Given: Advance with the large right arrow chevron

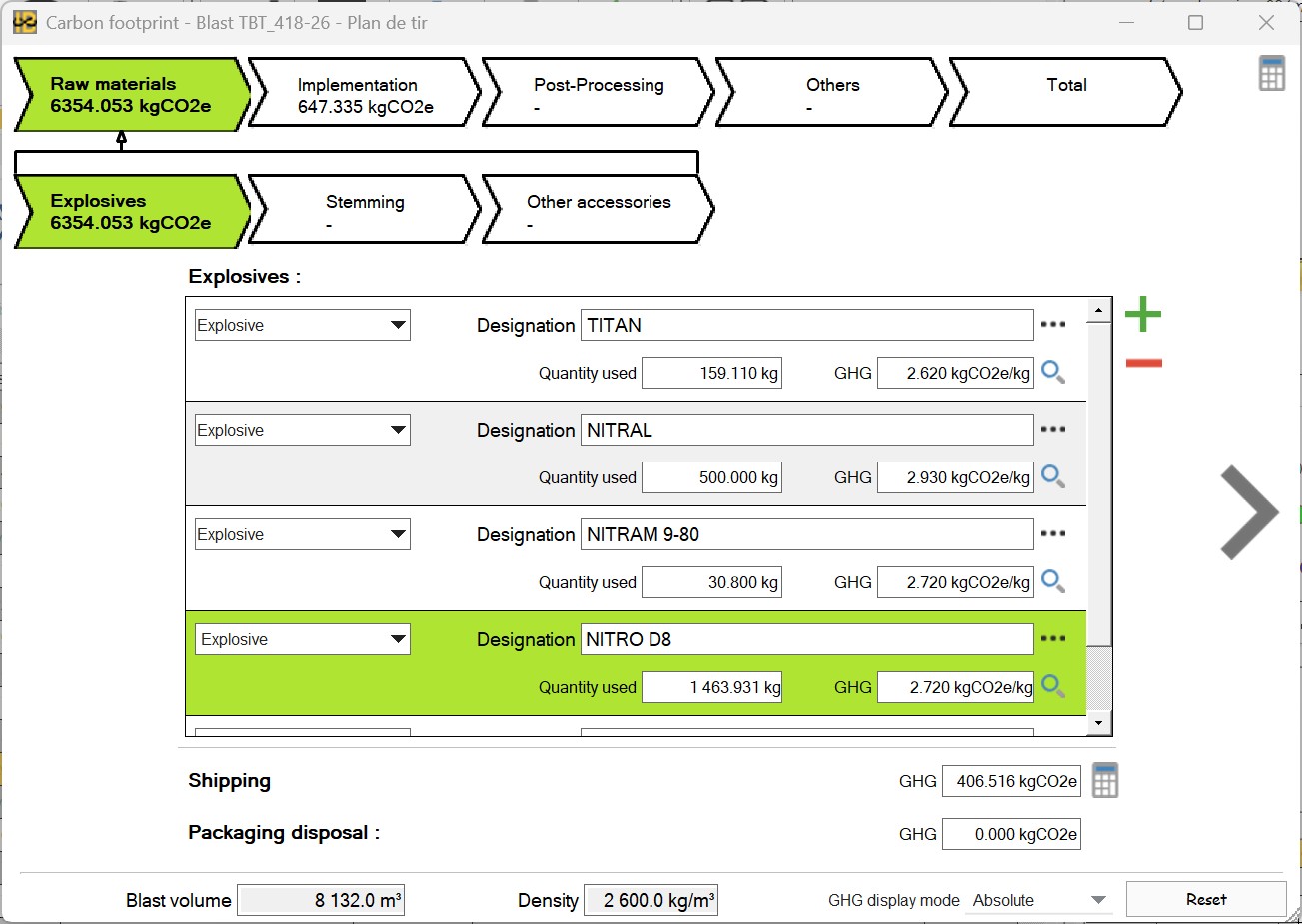Looking at the screenshot, I should [x=1248, y=512].
